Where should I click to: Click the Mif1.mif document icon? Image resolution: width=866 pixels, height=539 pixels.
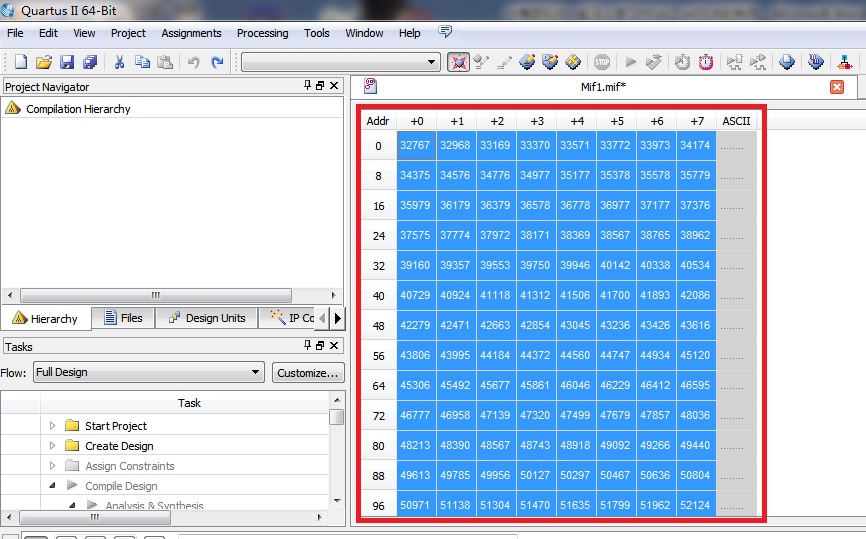tap(371, 86)
